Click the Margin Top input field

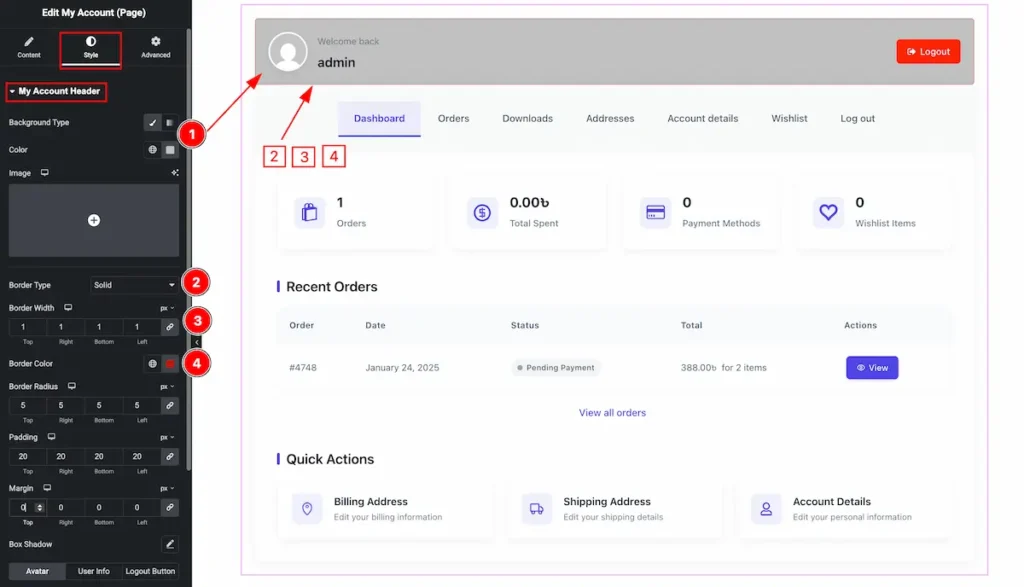(22, 508)
